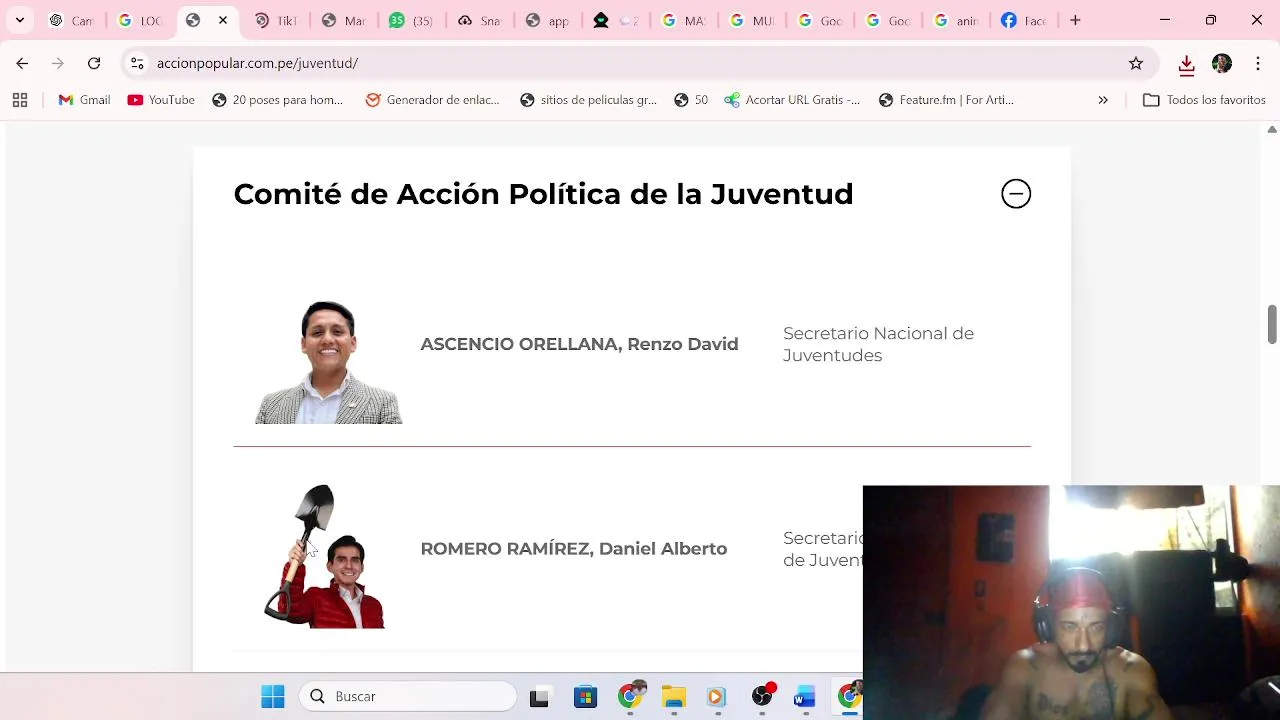Image resolution: width=1280 pixels, height=720 pixels.
Task: Switch to the 'app' tab
Action: click(547, 20)
